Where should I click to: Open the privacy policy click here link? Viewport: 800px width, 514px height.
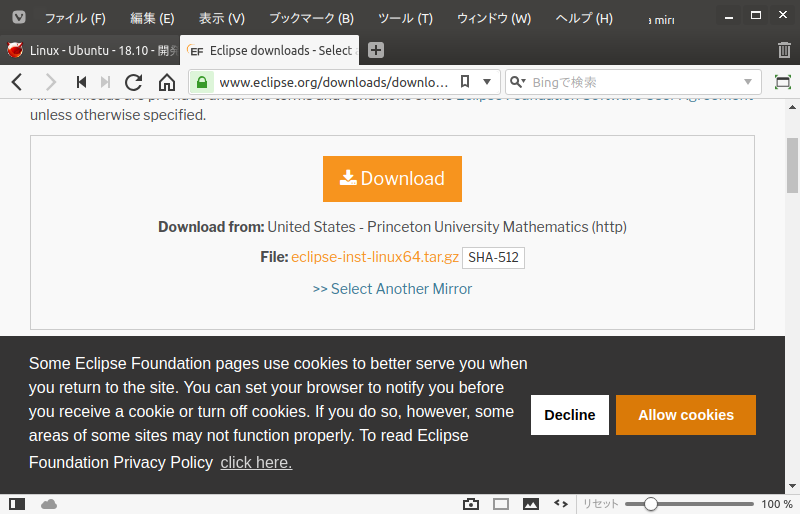point(256,462)
